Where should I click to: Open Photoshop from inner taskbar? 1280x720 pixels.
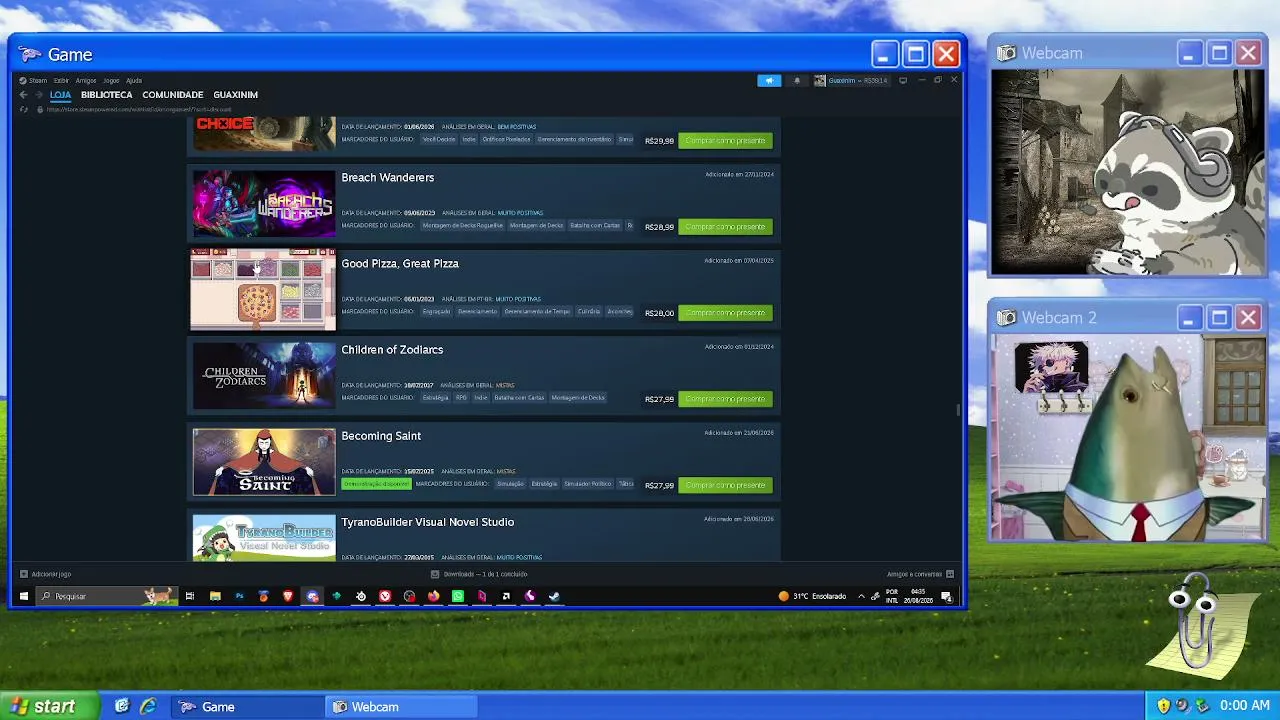click(239, 596)
